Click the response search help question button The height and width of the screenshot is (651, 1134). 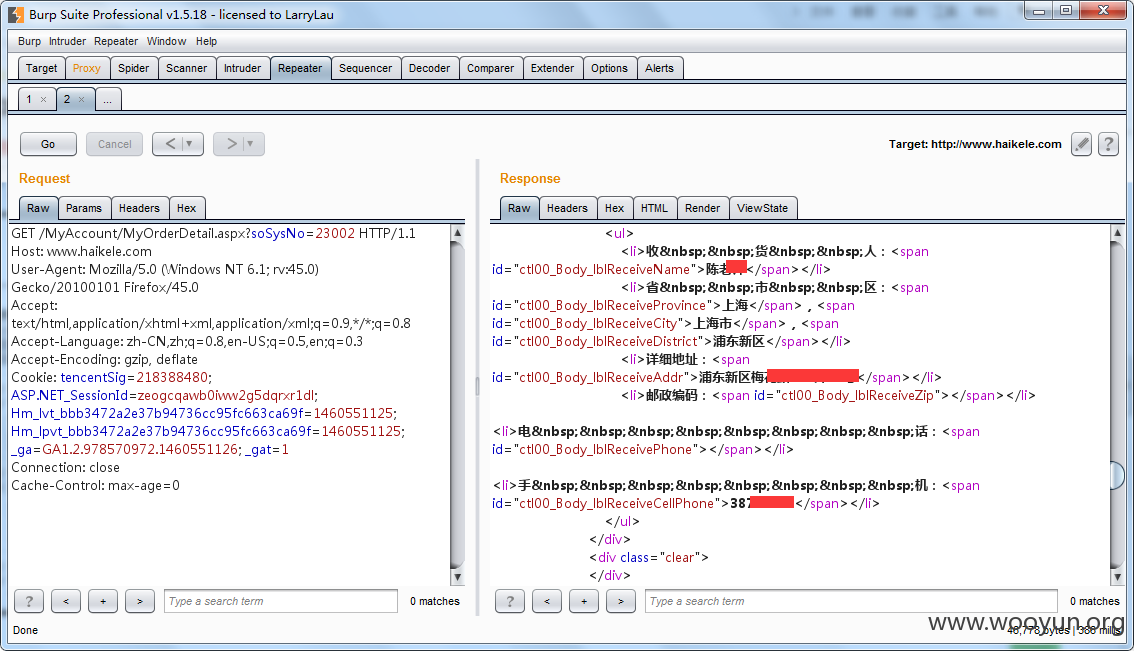(510, 601)
